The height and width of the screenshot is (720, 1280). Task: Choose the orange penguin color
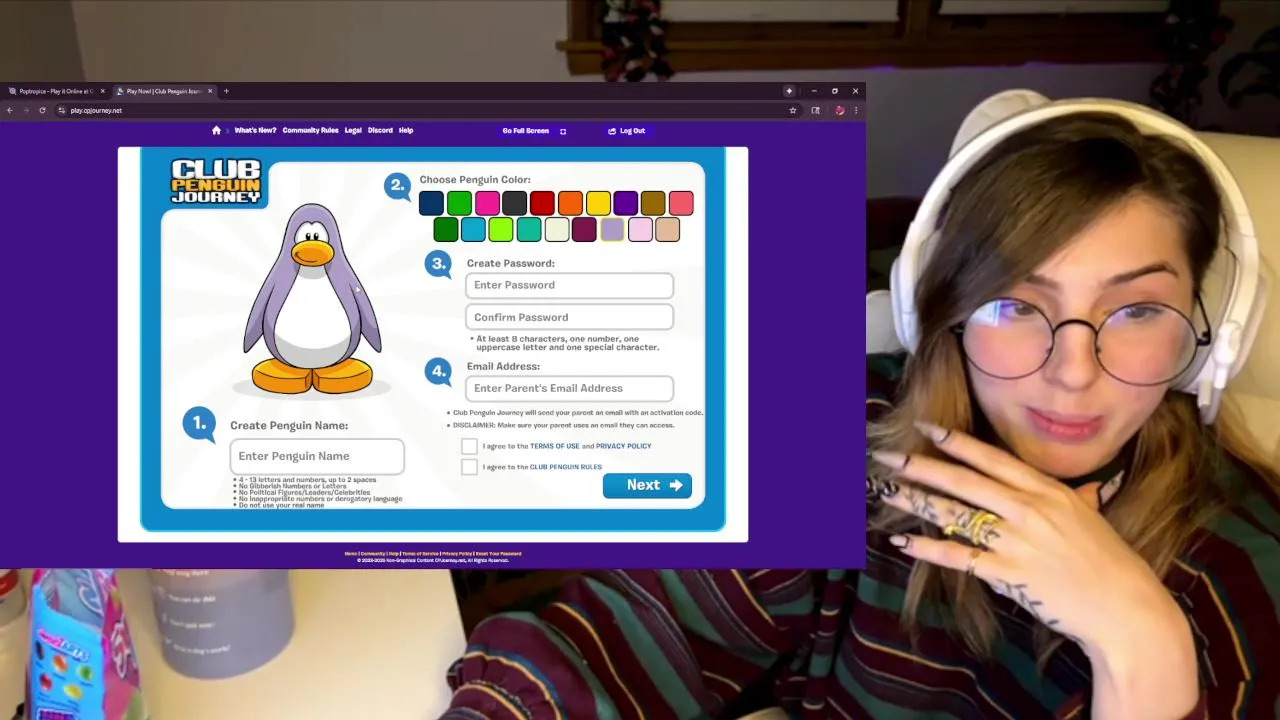[570, 203]
